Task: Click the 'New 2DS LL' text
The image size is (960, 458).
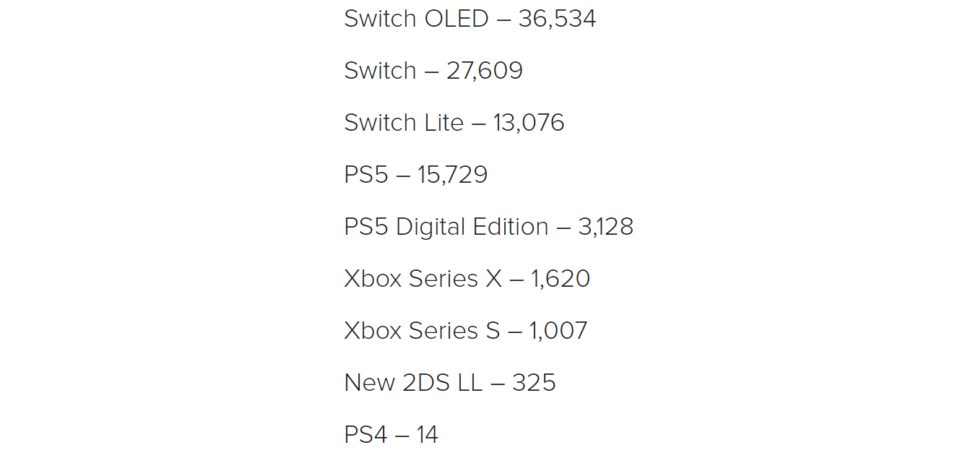Action: click(413, 383)
